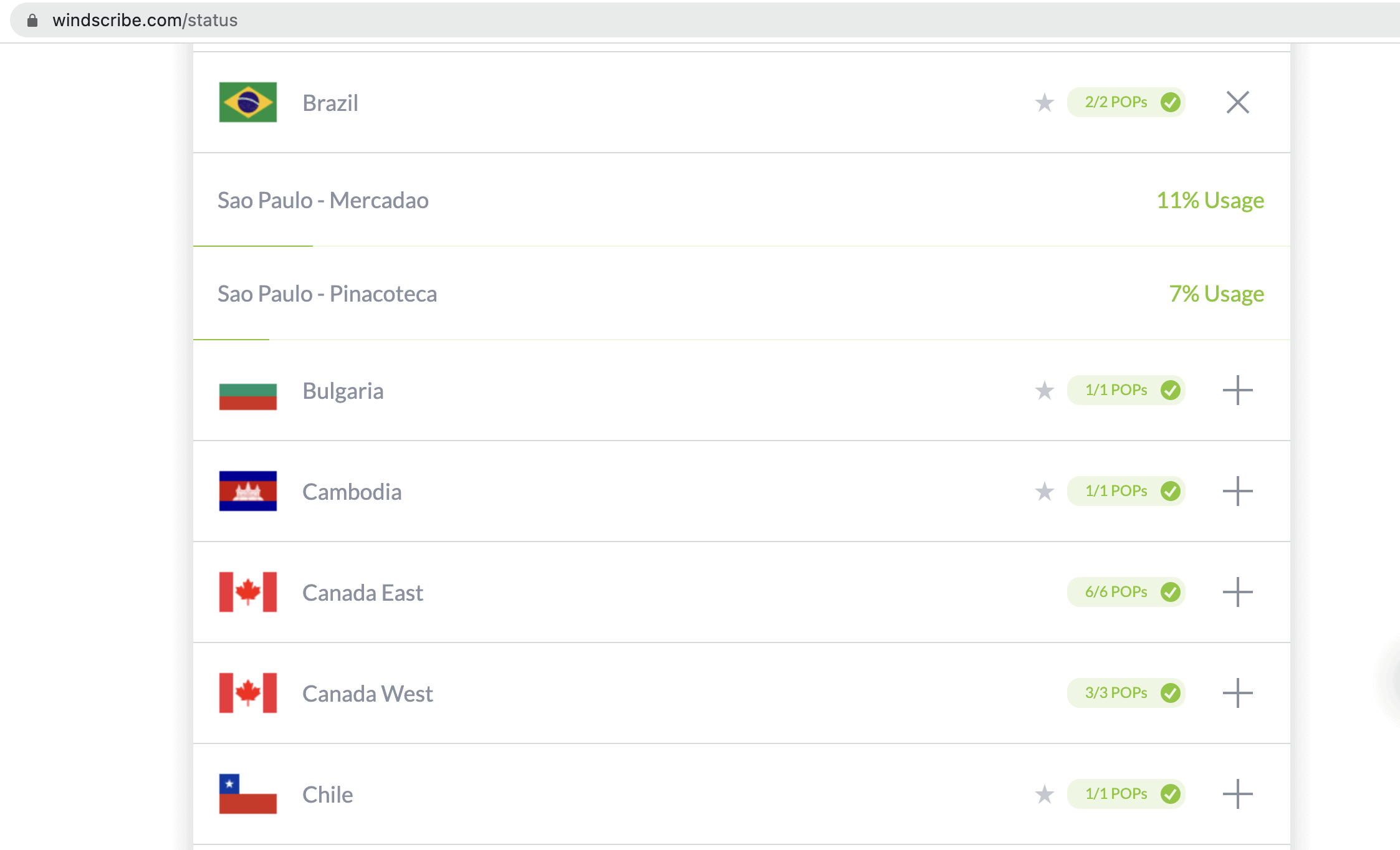Click the Chile flag icon
Screen dimensions: 1400x850
(x=247, y=794)
